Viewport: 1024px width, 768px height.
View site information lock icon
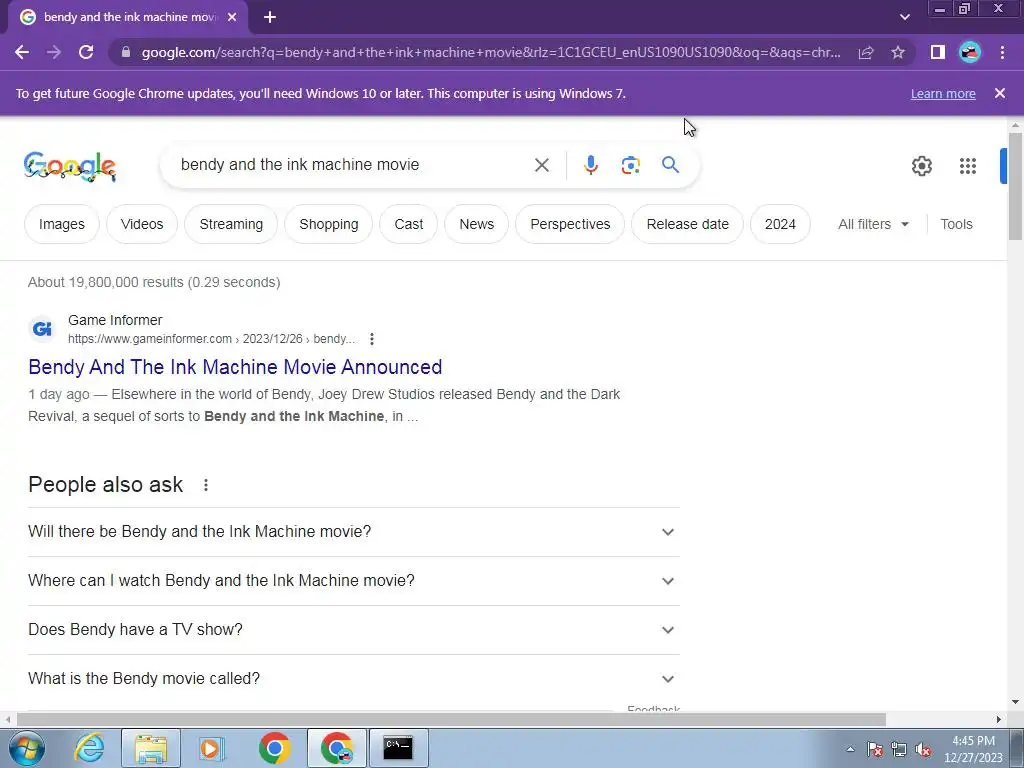(x=126, y=52)
